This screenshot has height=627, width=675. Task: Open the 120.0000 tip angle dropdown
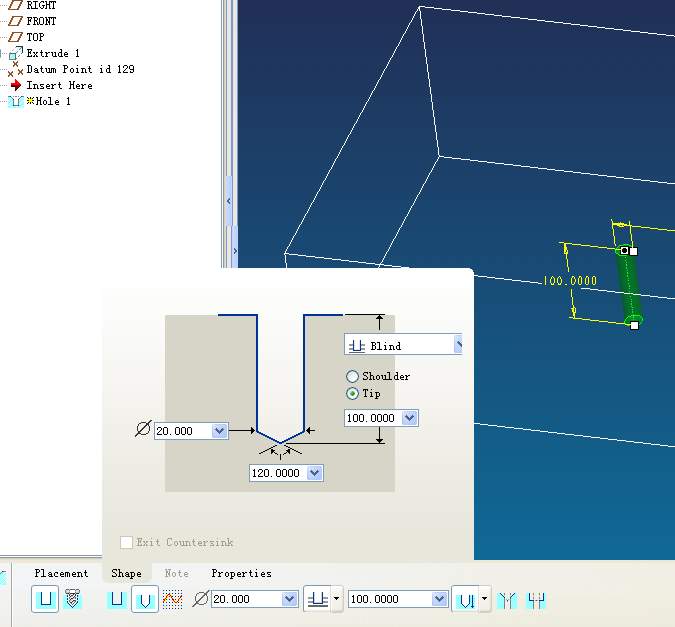(315, 473)
